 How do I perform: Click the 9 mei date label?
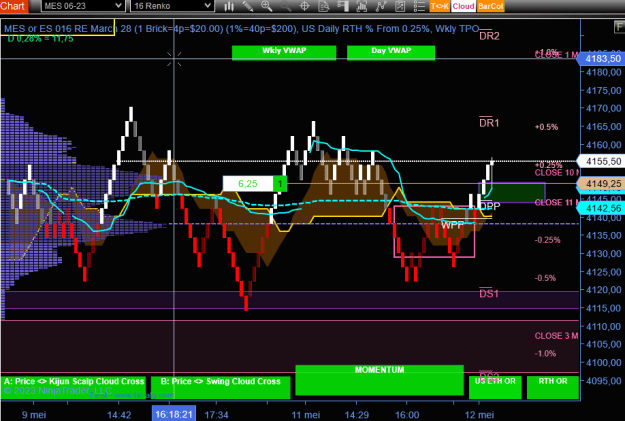point(34,415)
